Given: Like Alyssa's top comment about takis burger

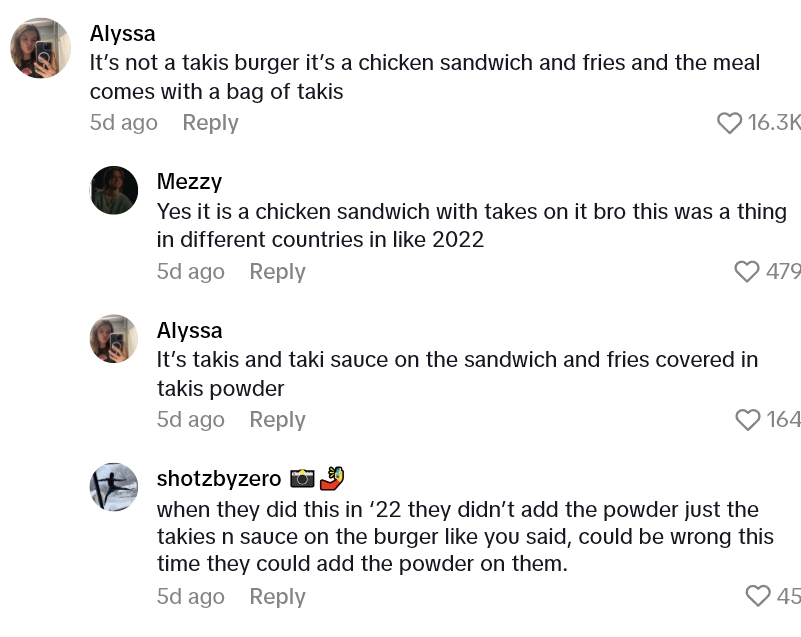Looking at the screenshot, I should point(731,123).
